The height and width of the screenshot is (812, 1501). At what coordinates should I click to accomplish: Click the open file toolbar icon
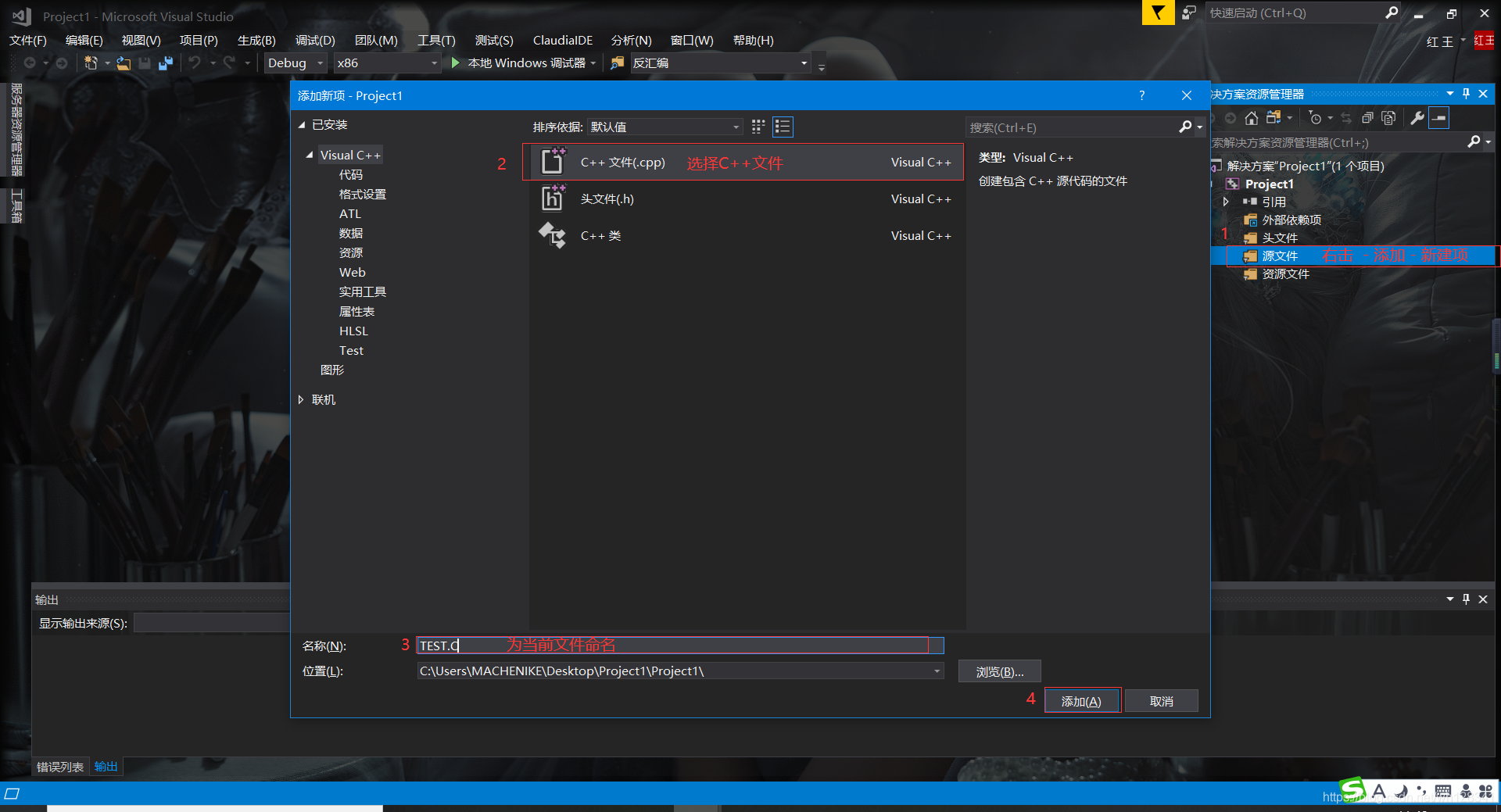(x=124, y=63)
